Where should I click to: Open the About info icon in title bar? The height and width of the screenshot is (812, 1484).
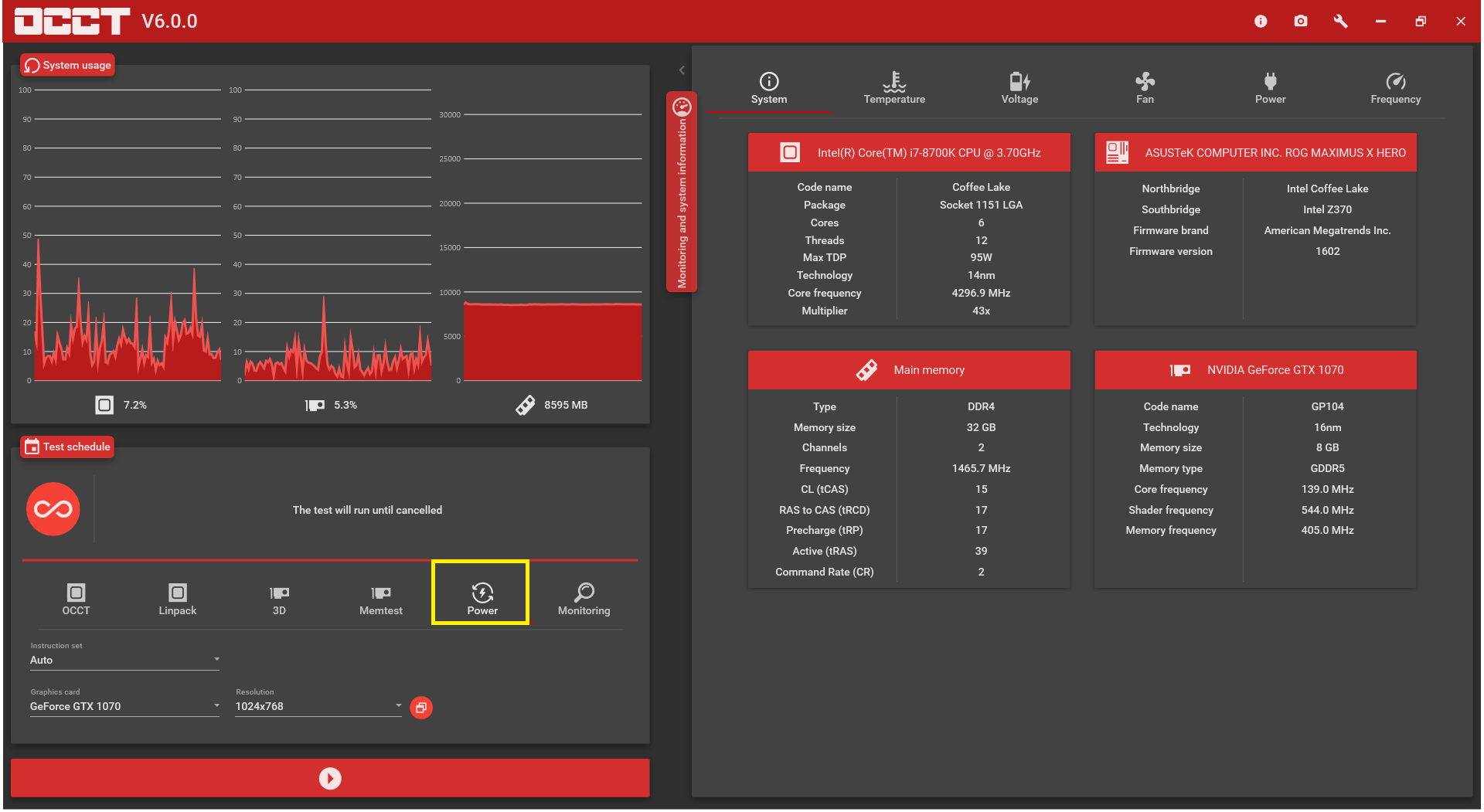(1261, 21)
